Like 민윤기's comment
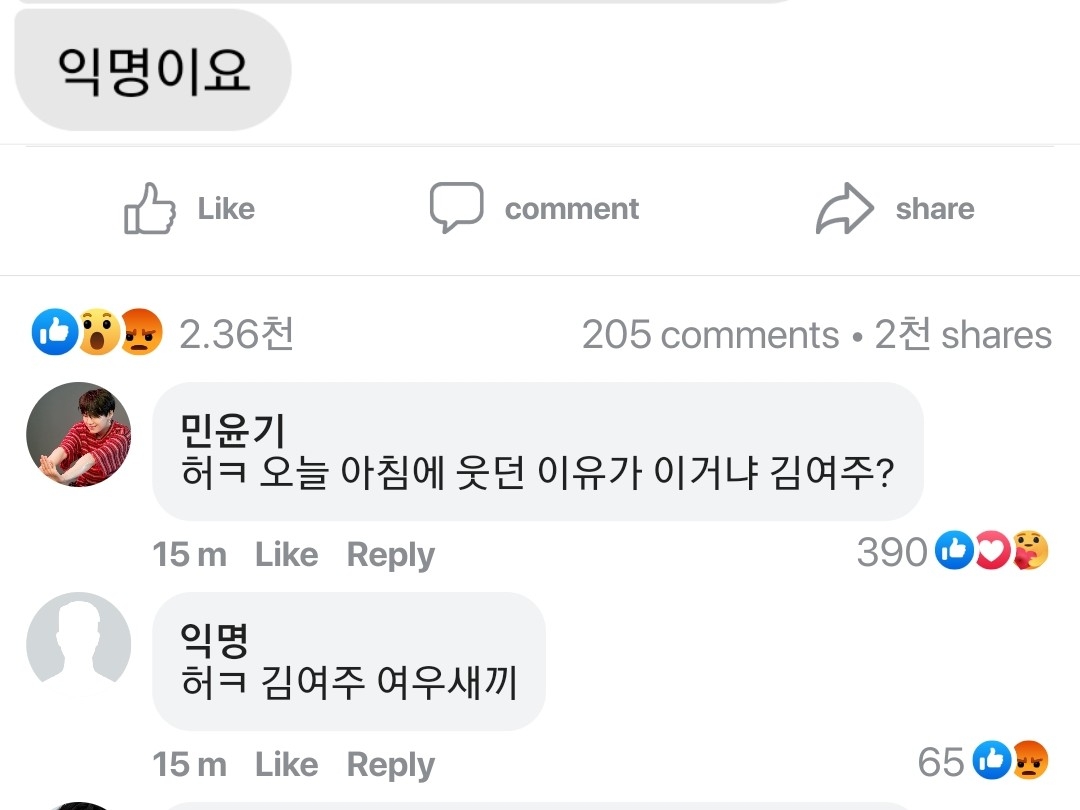Screen dimensions: 1080x810 [x=286, y=554]
